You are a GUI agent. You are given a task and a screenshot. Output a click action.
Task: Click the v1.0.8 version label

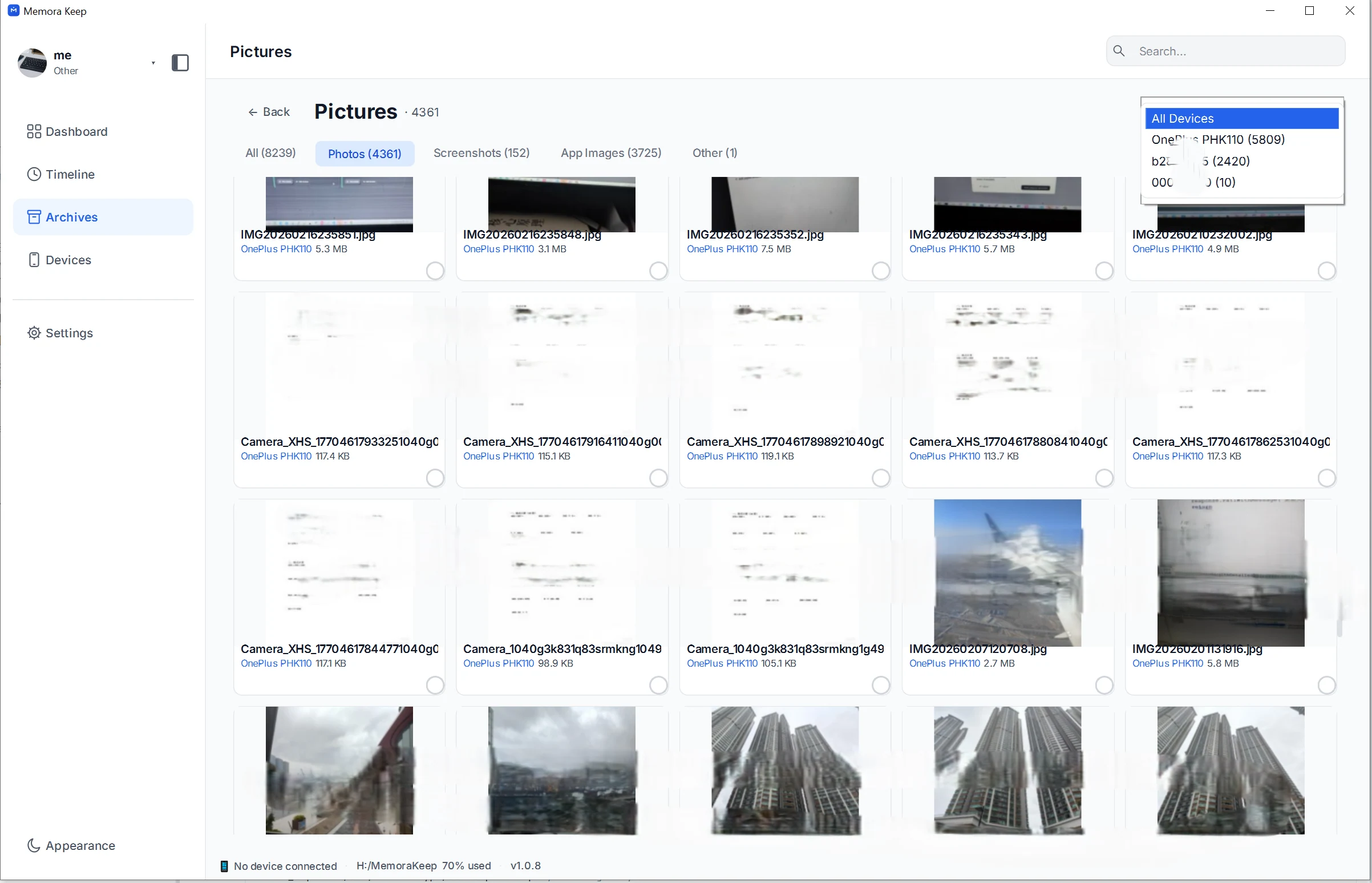(x=525, y=866)
